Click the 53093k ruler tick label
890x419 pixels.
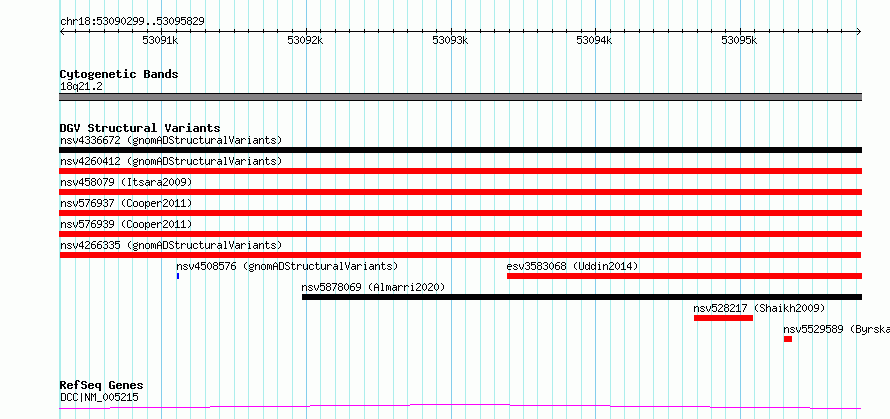click(450, 41)
